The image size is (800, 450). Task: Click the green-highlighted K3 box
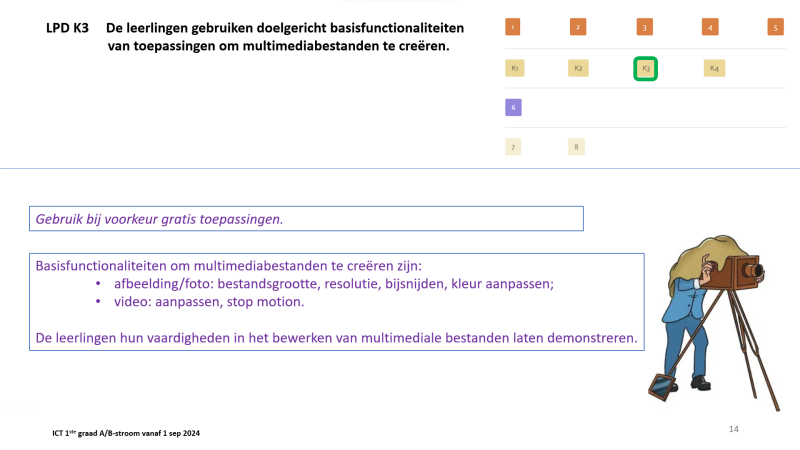tap(645, 68)
